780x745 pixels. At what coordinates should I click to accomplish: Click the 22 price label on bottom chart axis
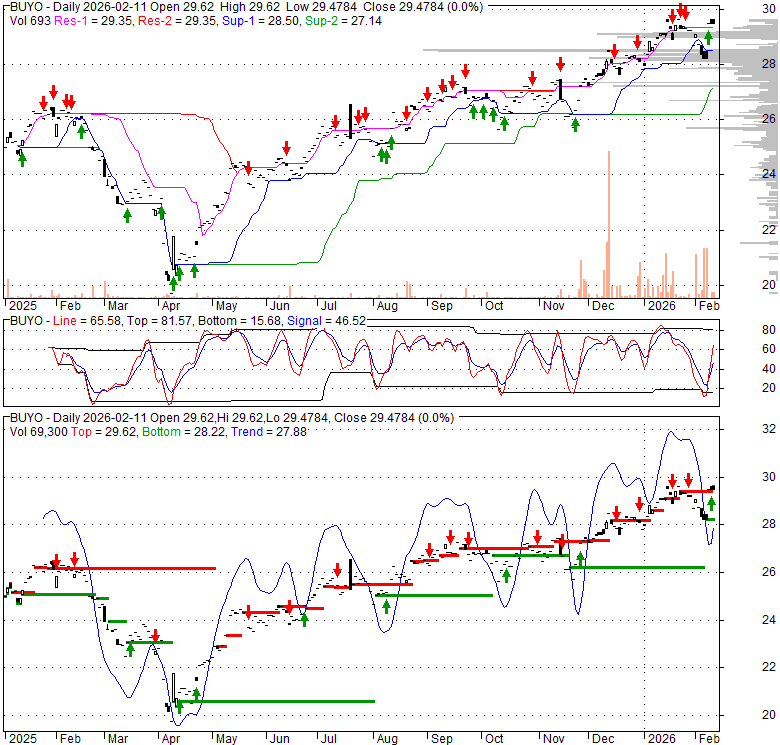click(769, 667)
